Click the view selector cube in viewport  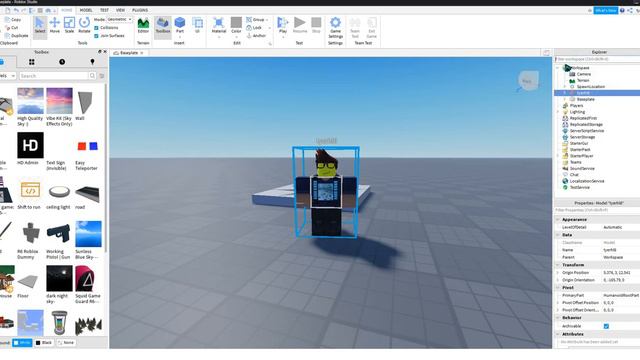pos(529,81)
